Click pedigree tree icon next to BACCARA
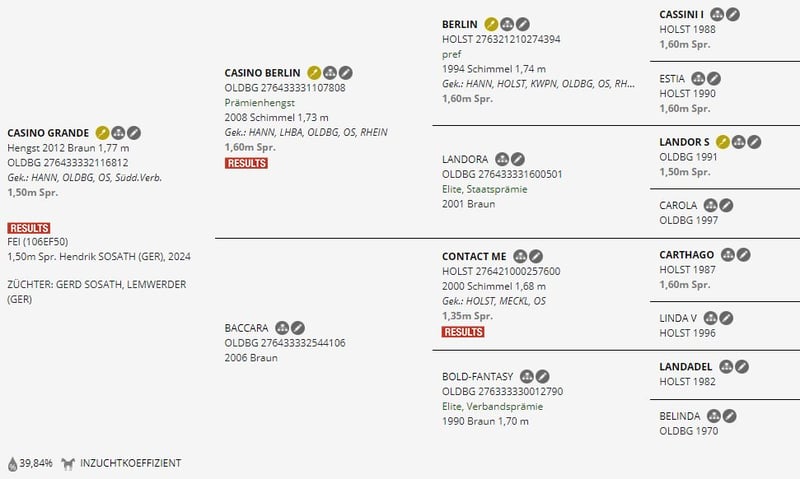 (282, 327)
